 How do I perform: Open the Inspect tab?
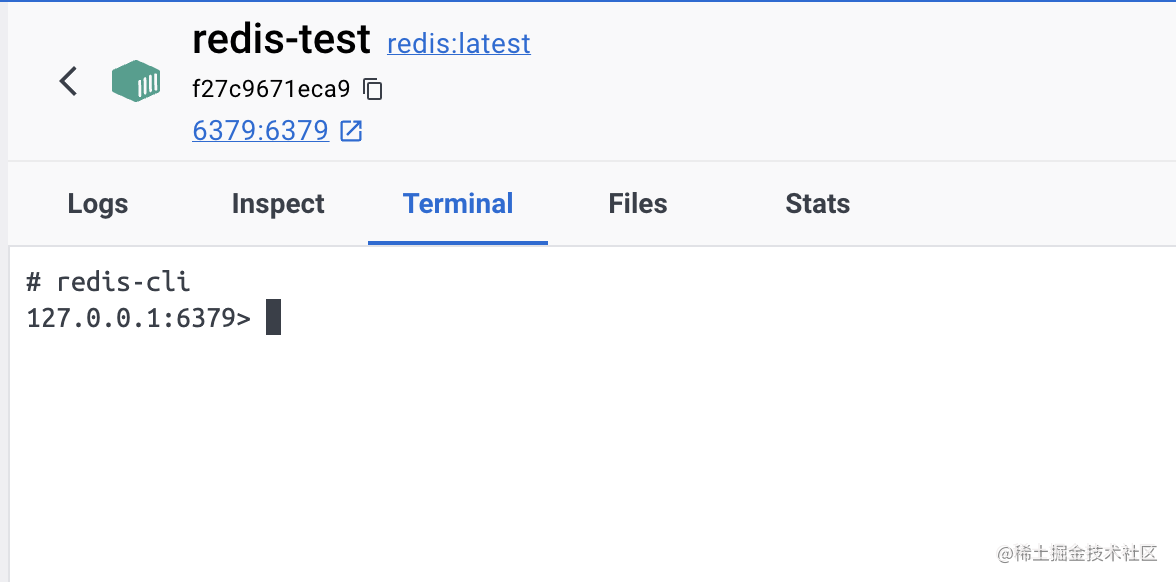[x=278, y=203]
